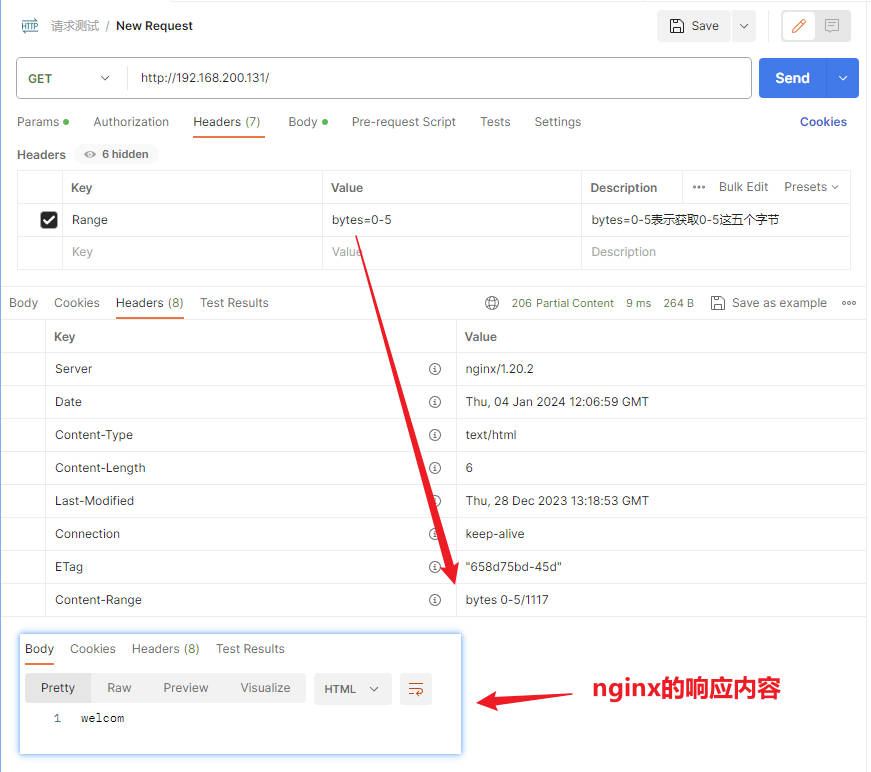Click the wrap lines icon beside HTML
Viewport: 871px width, 772px height.
click(416, 689)
